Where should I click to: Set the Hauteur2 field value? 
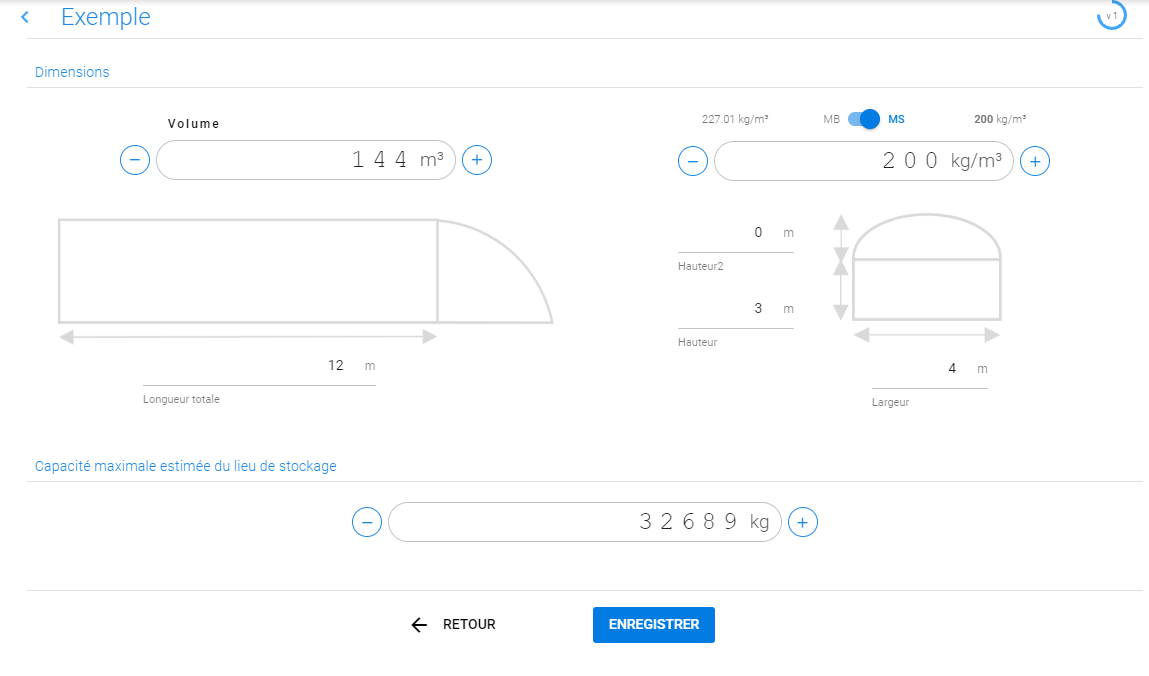[736, 234]
